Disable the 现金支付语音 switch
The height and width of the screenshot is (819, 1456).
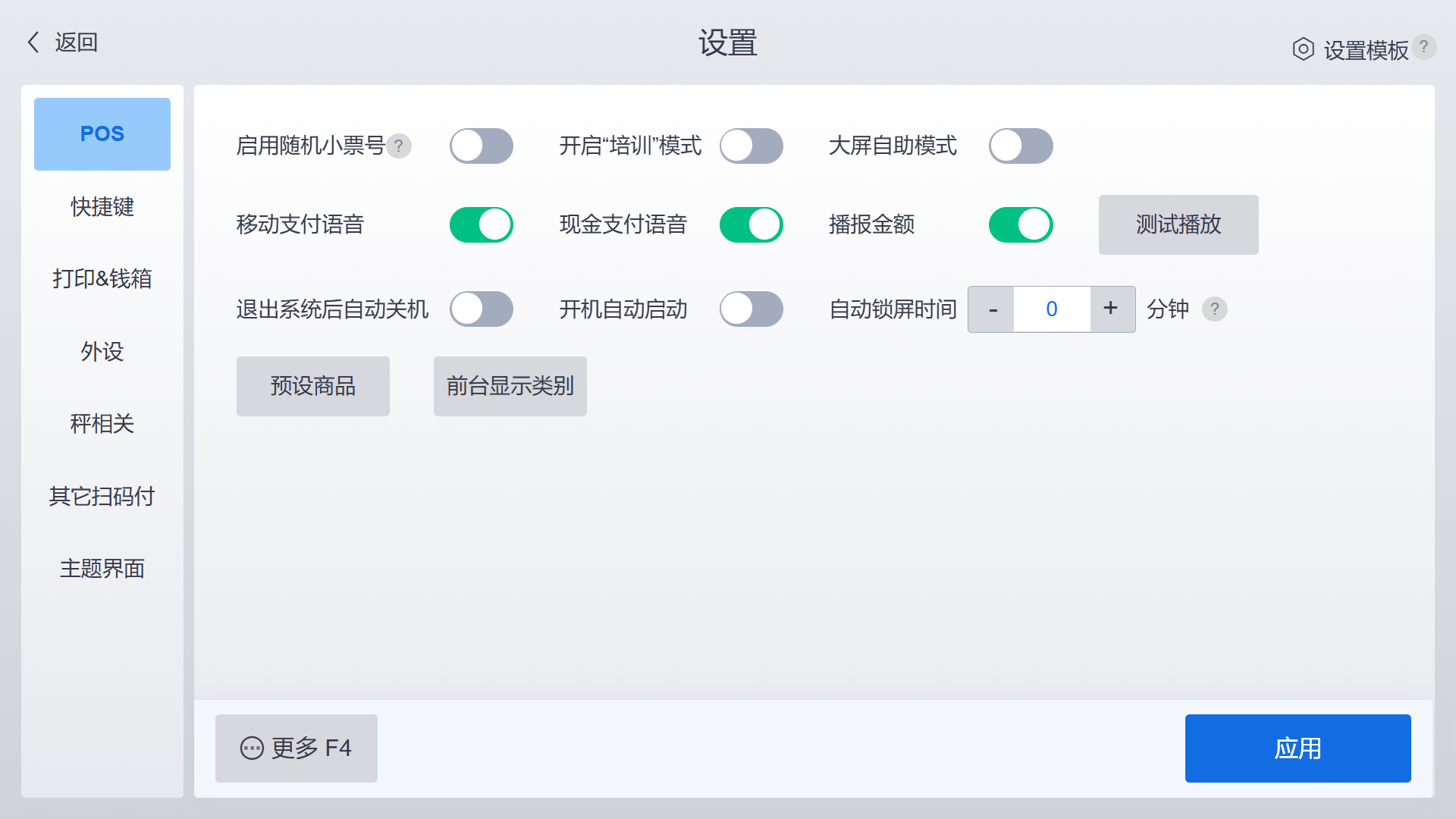pos(751,224)
